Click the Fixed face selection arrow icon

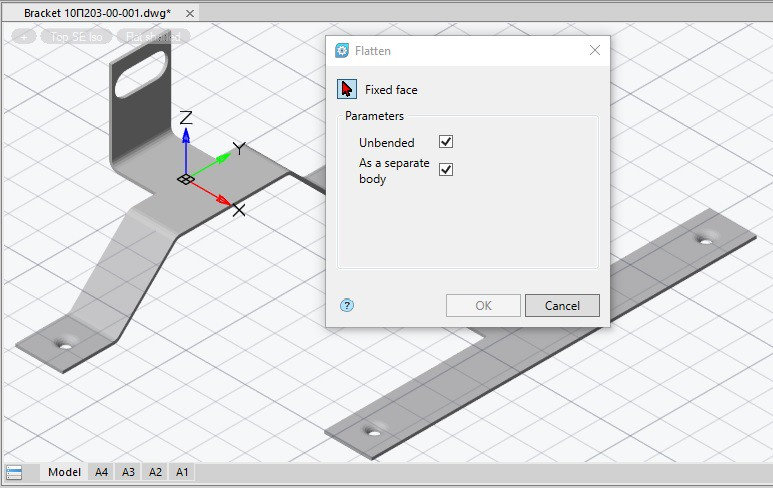pos(346,89)
